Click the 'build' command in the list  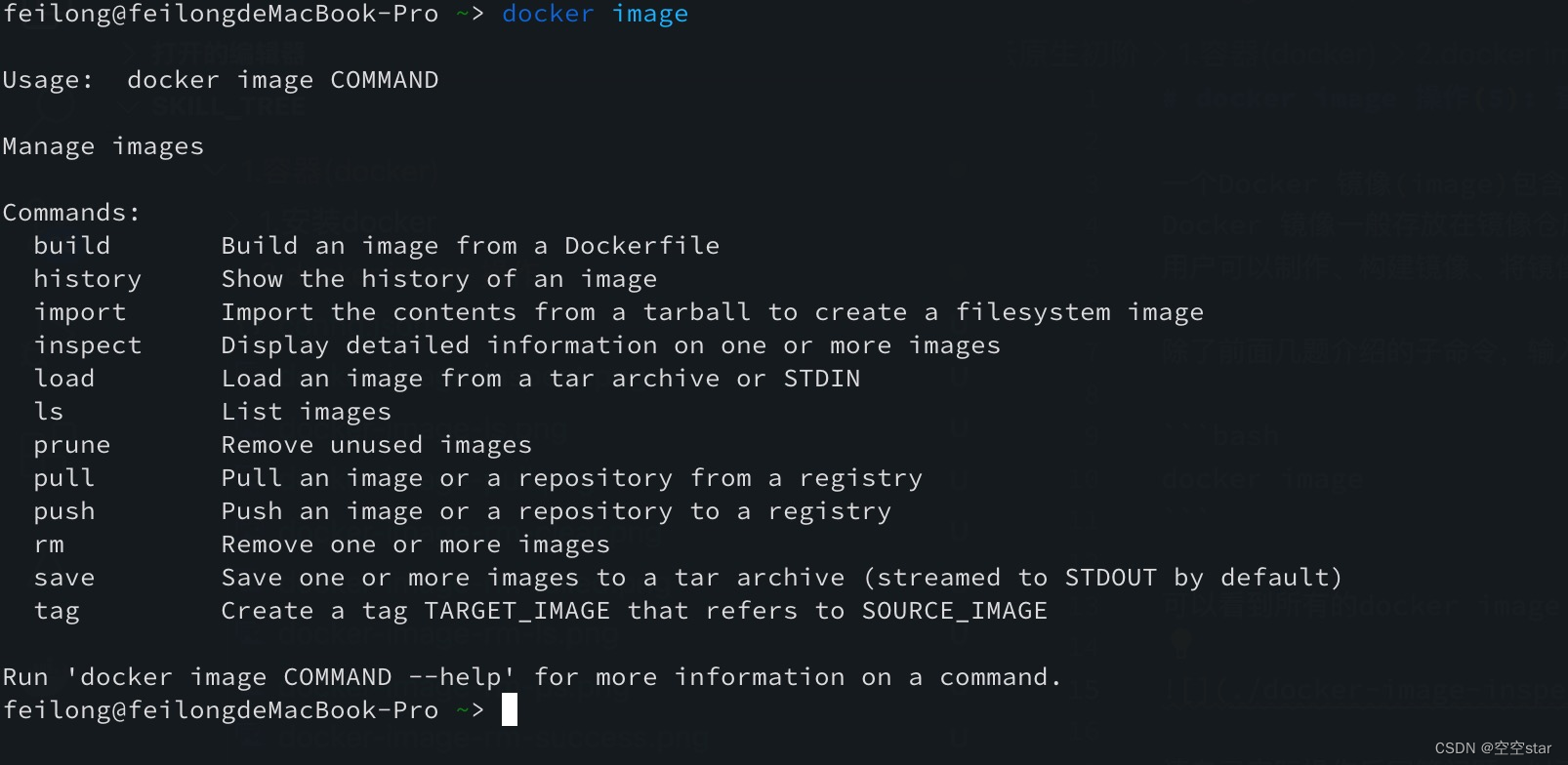[x=71, y=246]
